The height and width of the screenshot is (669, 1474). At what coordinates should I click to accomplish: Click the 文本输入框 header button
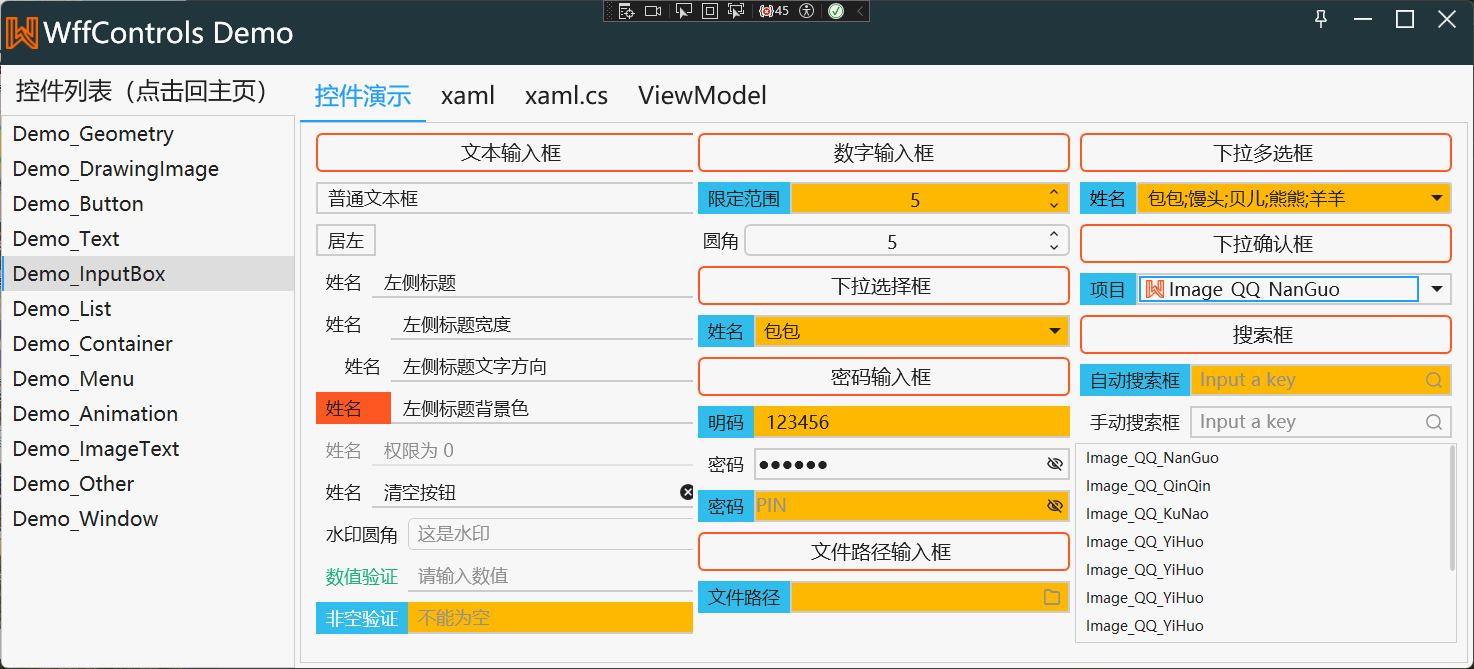pos(505,153)
